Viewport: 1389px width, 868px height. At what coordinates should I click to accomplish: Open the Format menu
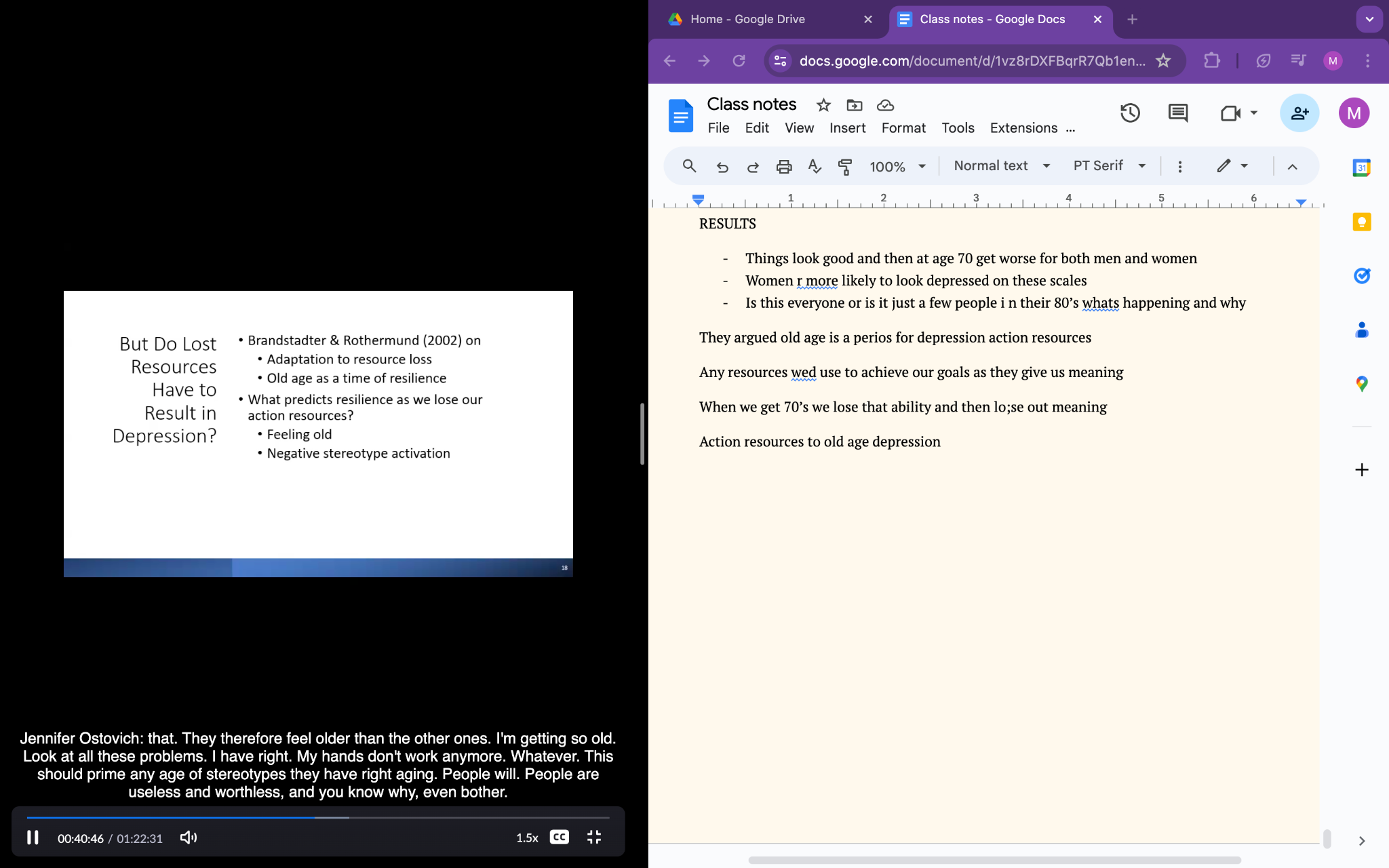(x=903, y=128)
